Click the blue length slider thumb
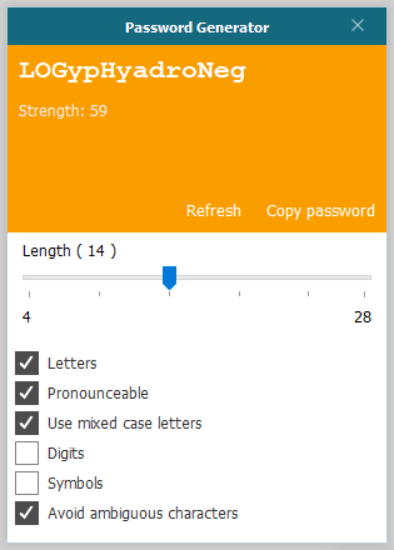The height and width of the screenshot is (550, 394). 169,278
